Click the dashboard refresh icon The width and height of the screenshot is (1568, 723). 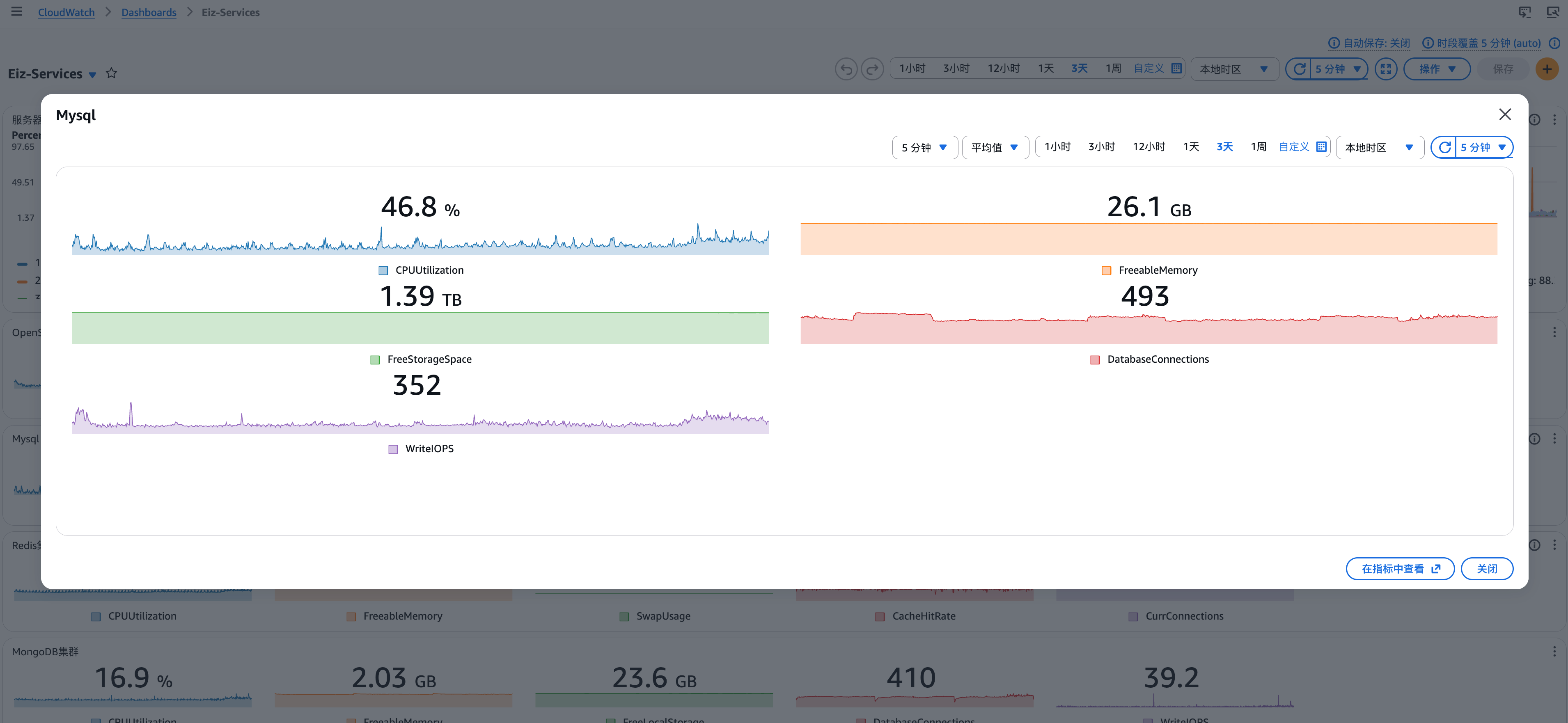(1298, 69)
